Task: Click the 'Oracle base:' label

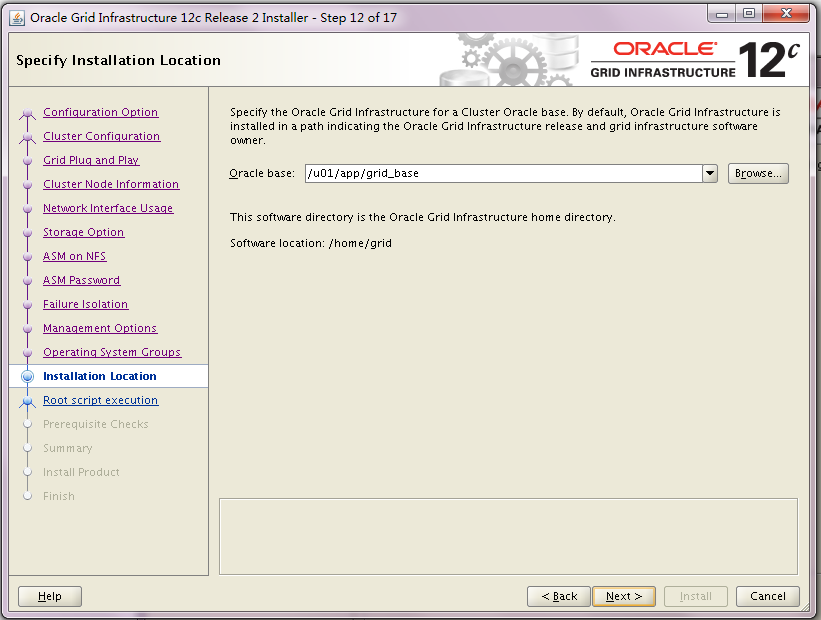Action: [262, 173]
